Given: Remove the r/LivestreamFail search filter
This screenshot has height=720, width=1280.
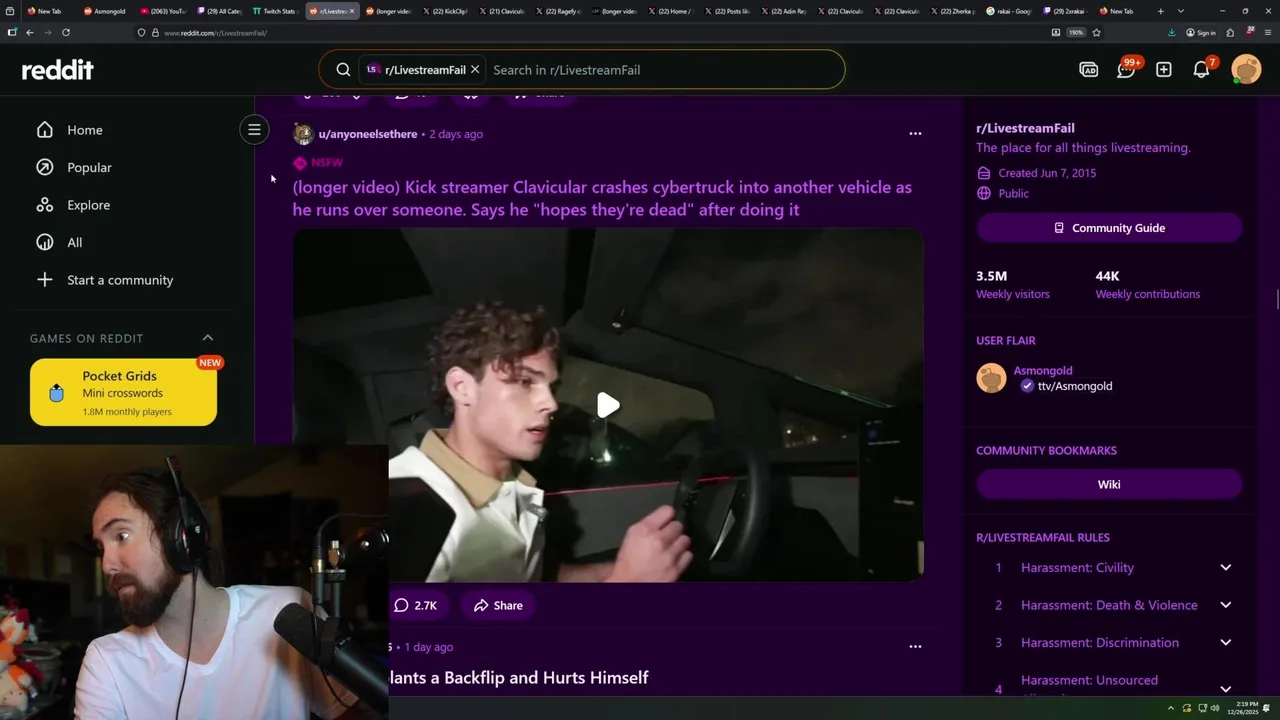Looking at the screenshot, I should click(x=475, y=70).
